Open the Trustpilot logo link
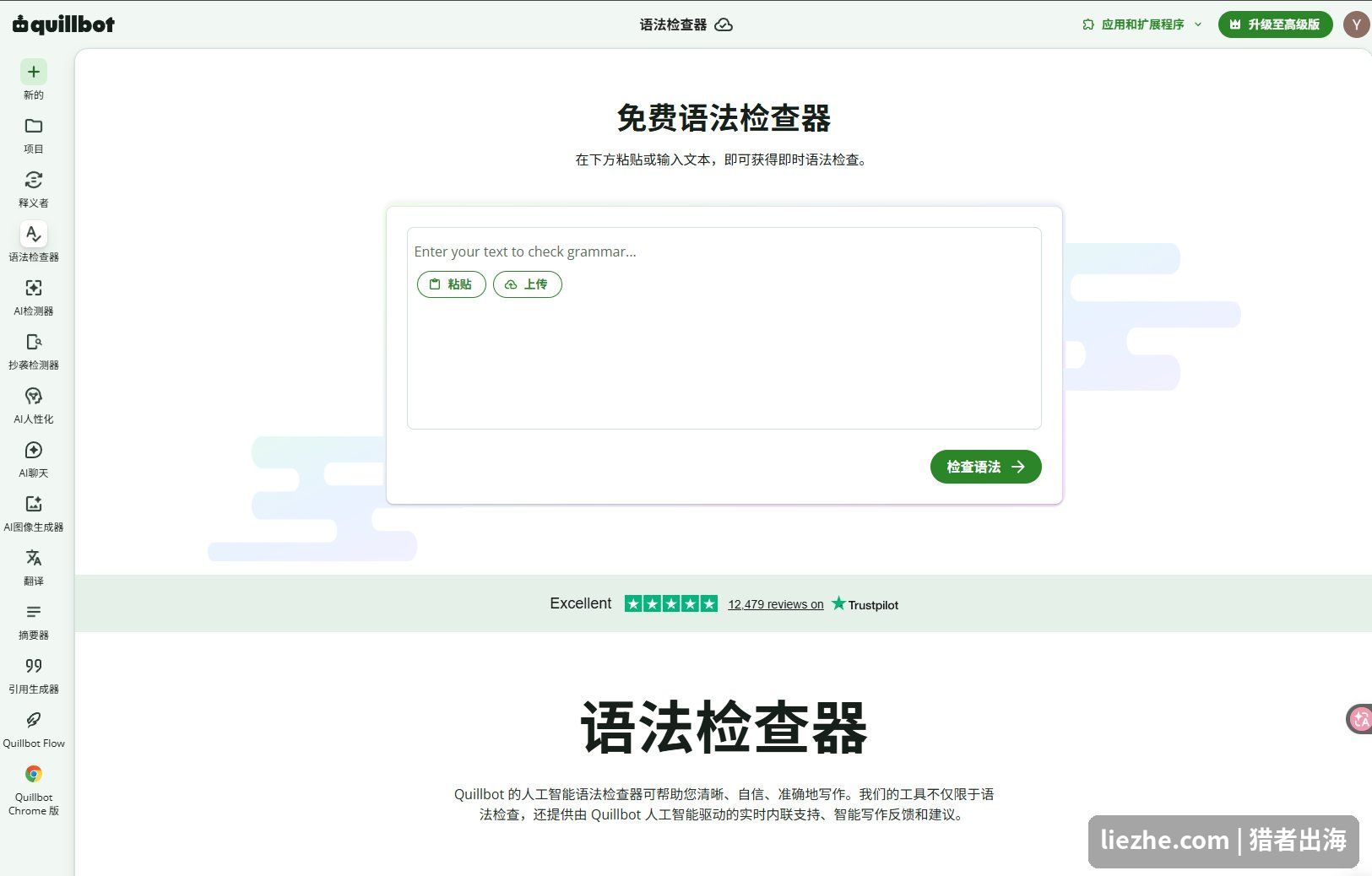The height and width of the screenshot is (876, 1372). point(865,604)
